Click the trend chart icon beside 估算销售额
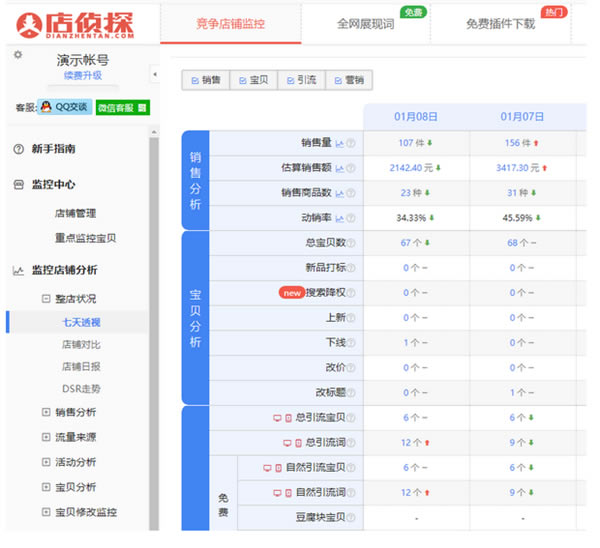The height and width of the screenshot is (548, 600). pos(340,168)
